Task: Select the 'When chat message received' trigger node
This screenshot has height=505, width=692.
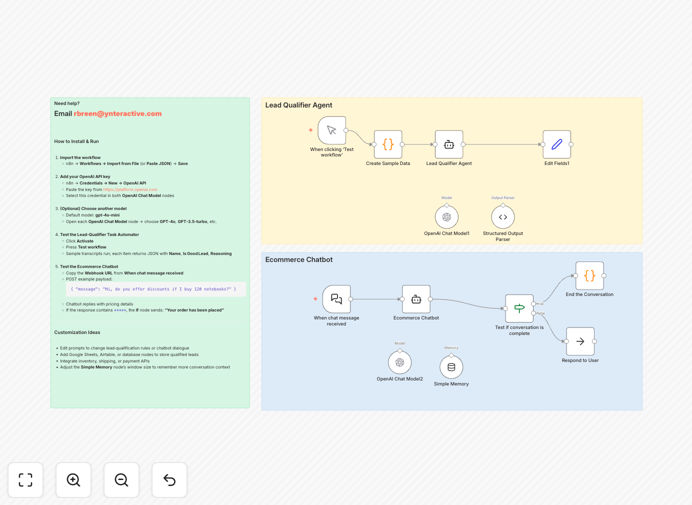Action: tap(336, 299)
